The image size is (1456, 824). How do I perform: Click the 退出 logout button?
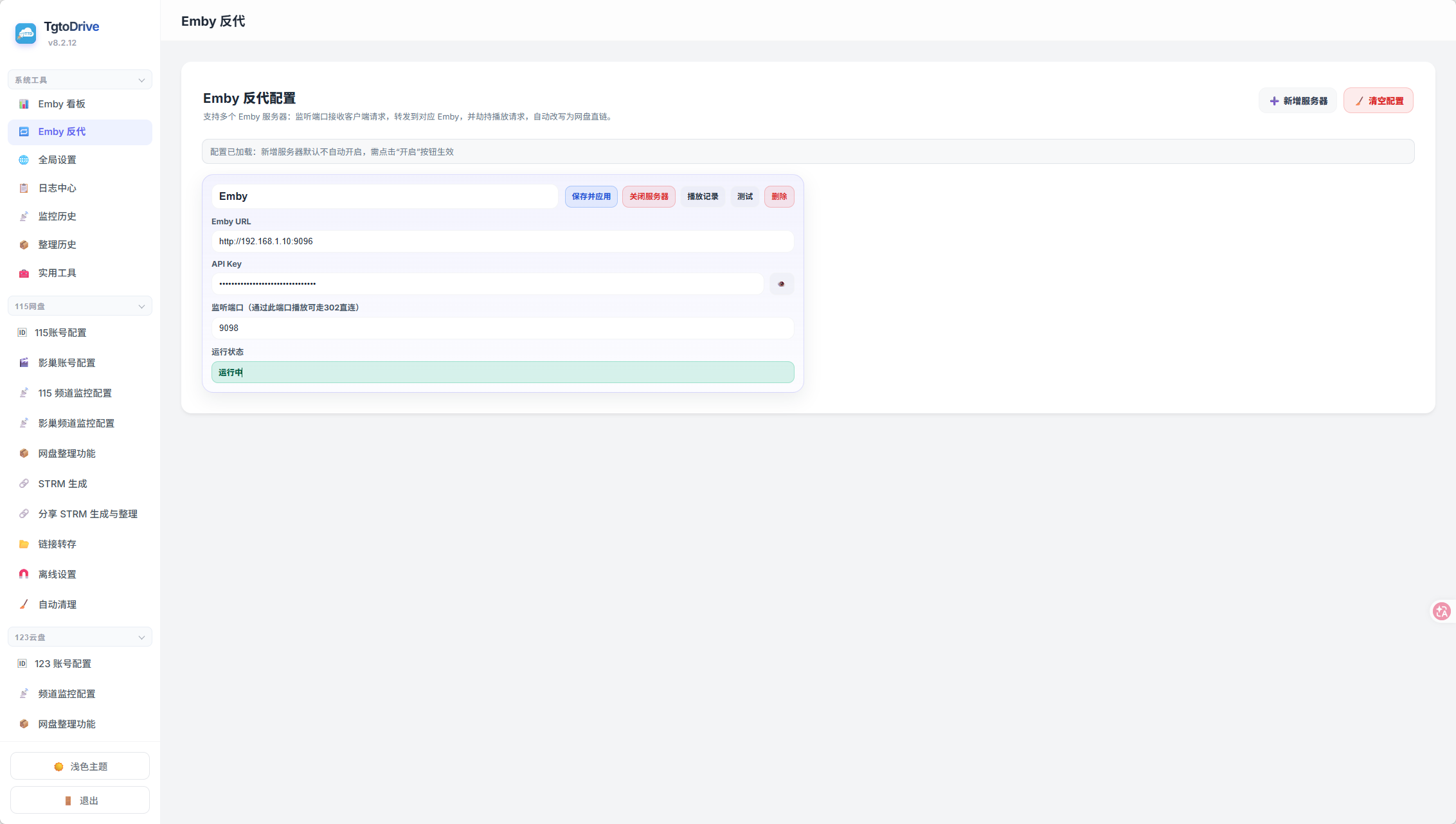(80, 801)
